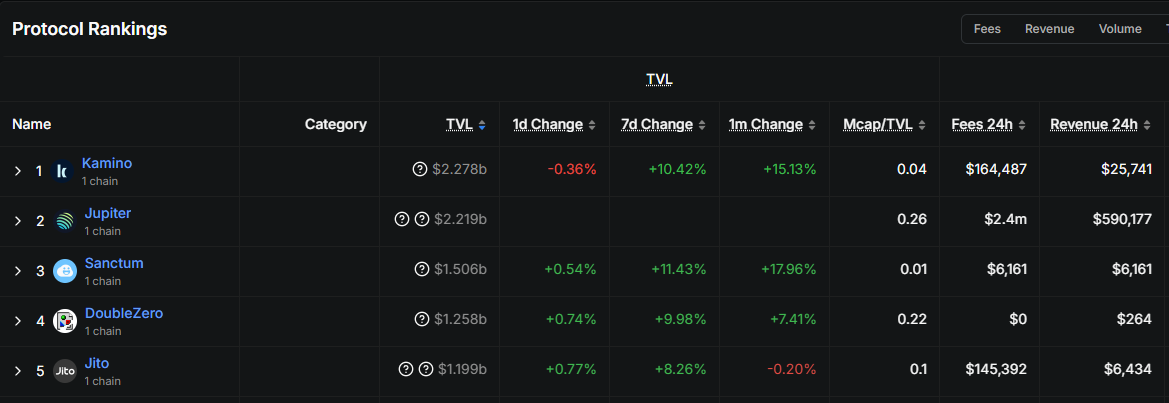1169x403 pixels.
Task: Expand the Jupiter row details
Action: coord(18,221)
